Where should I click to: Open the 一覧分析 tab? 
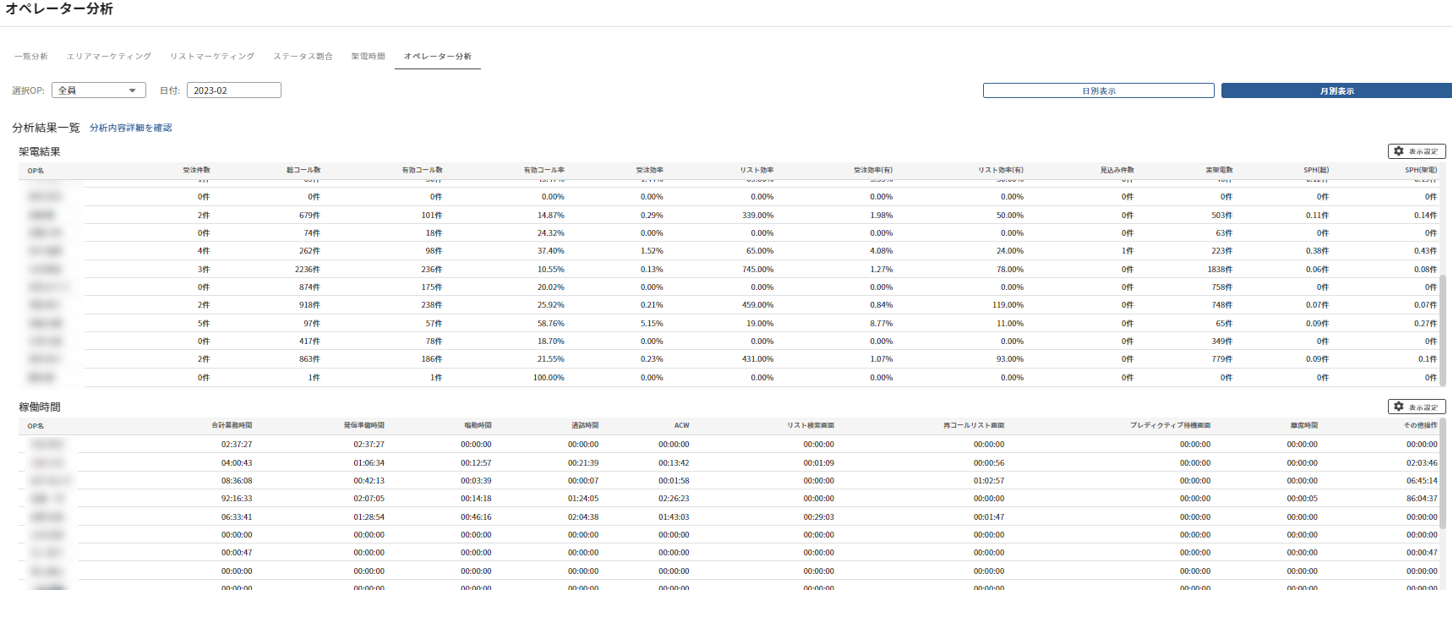[31, 57]
